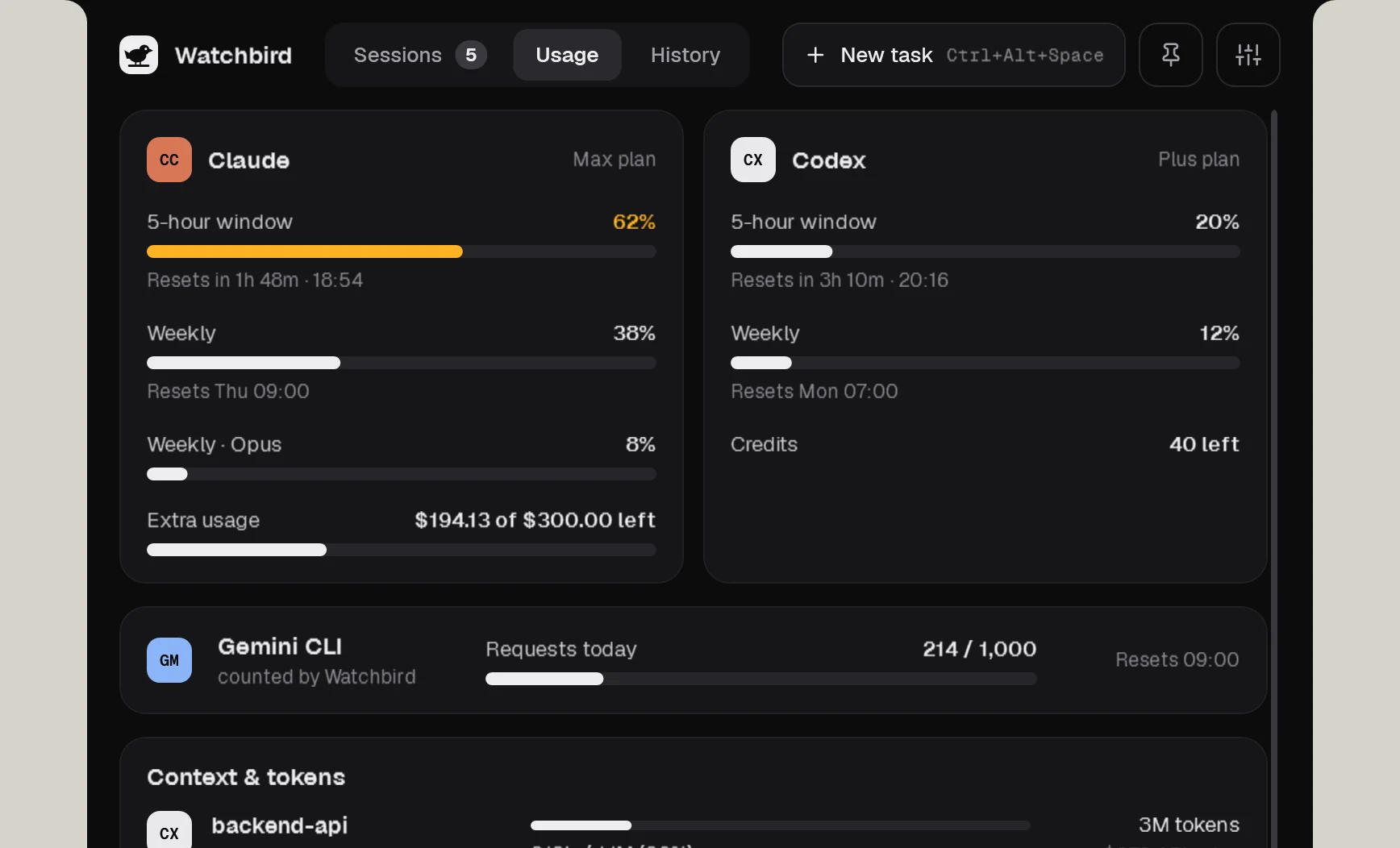Click the Claude CC badge icon
This screenshot has height=848, width=1400.
[169, 160]
